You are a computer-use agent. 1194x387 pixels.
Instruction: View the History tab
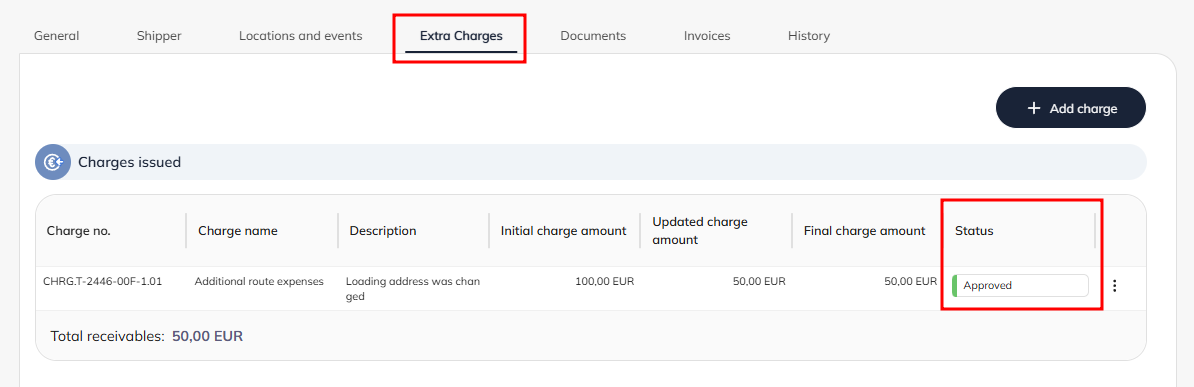click(809, 36)
